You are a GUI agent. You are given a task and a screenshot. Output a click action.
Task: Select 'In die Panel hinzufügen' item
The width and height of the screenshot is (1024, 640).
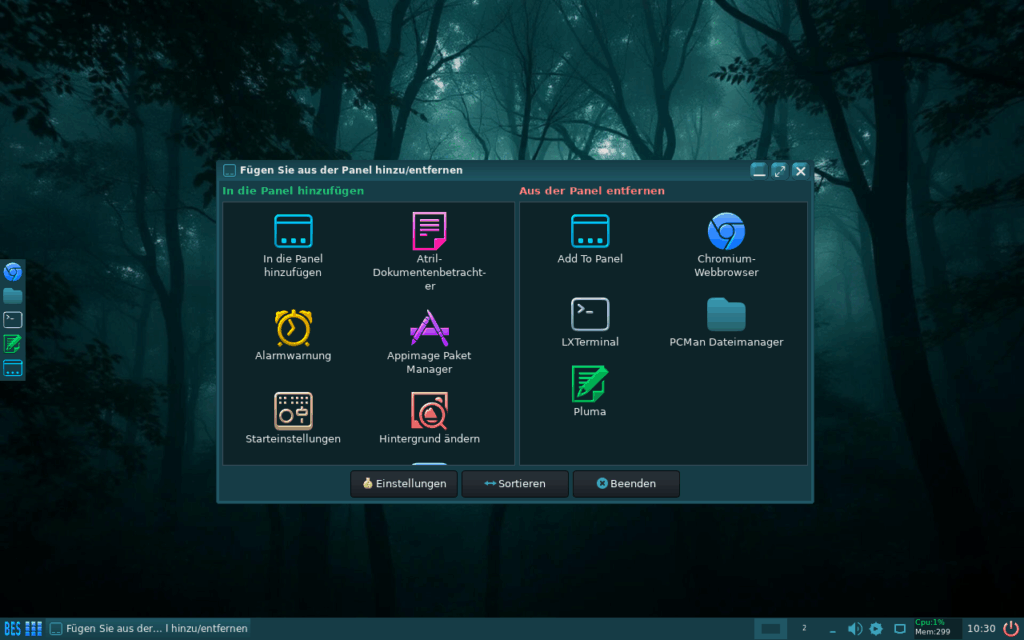(293, 232)
